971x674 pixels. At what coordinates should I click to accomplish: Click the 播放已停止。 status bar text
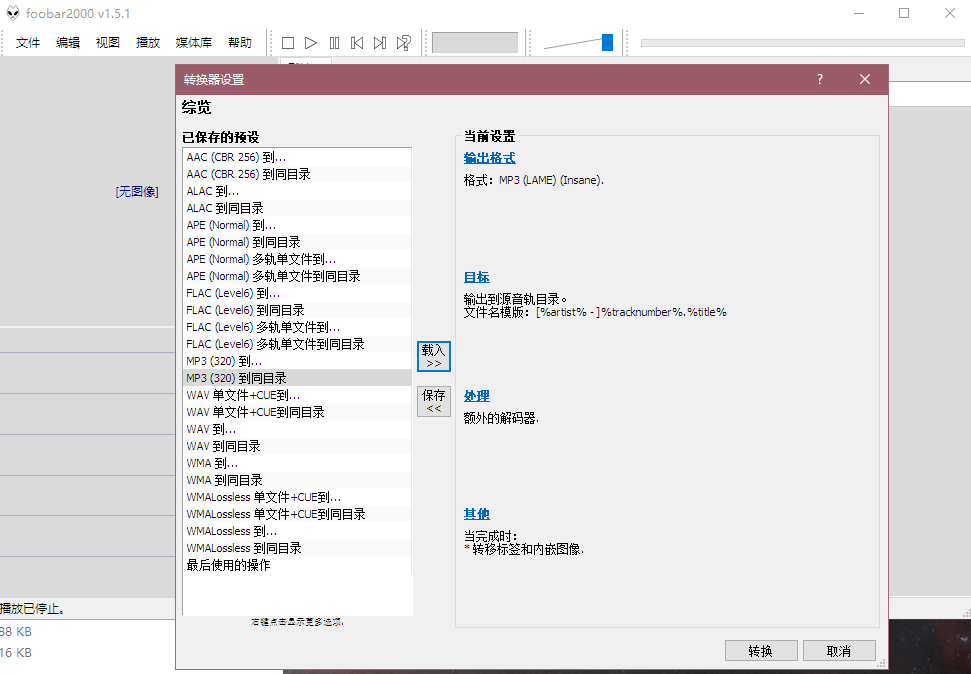tap(33, 609)
